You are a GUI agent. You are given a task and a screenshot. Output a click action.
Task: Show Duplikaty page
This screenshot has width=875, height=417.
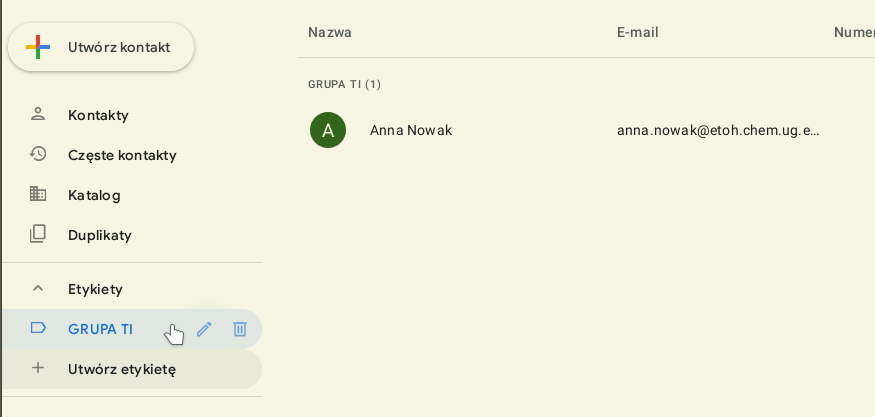[x=100, y=235]
